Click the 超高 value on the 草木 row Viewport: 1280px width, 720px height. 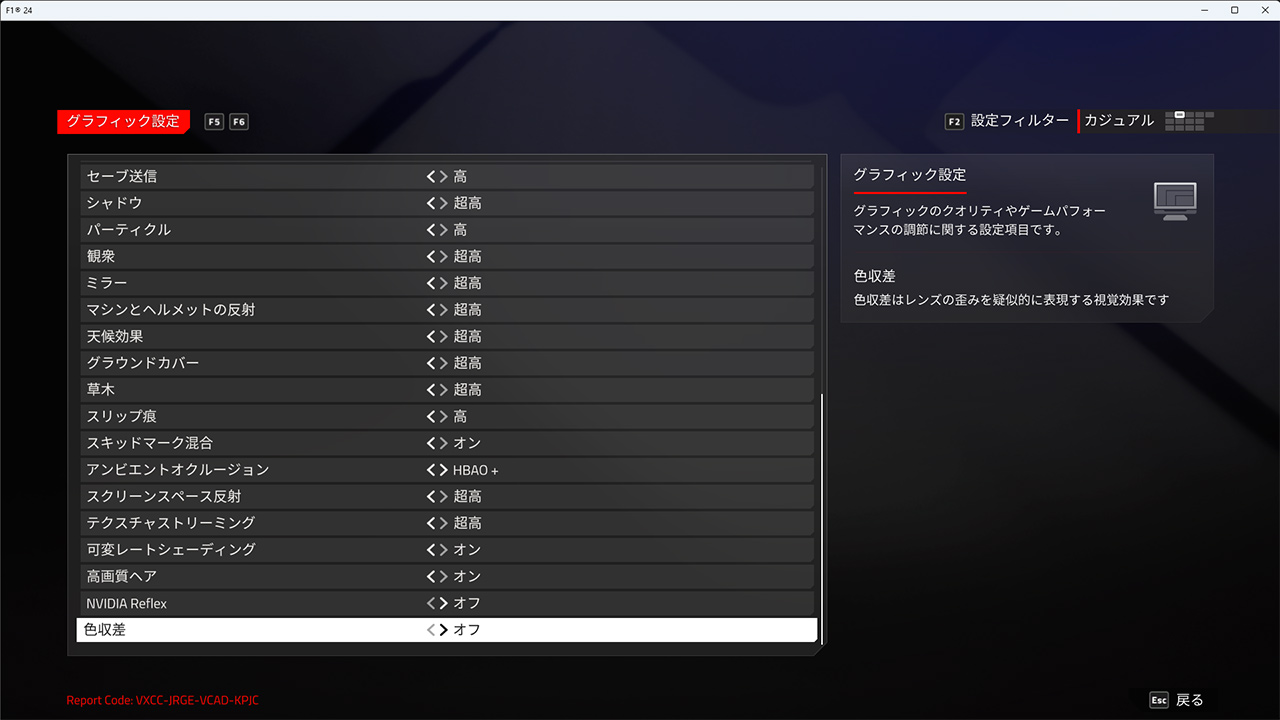[468, 390]
